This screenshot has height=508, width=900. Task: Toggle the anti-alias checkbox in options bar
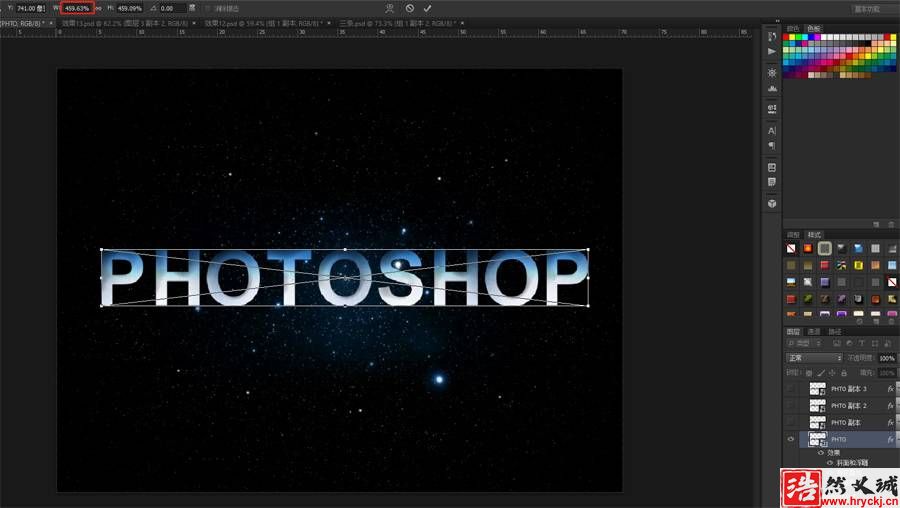(x=208, y=8)
